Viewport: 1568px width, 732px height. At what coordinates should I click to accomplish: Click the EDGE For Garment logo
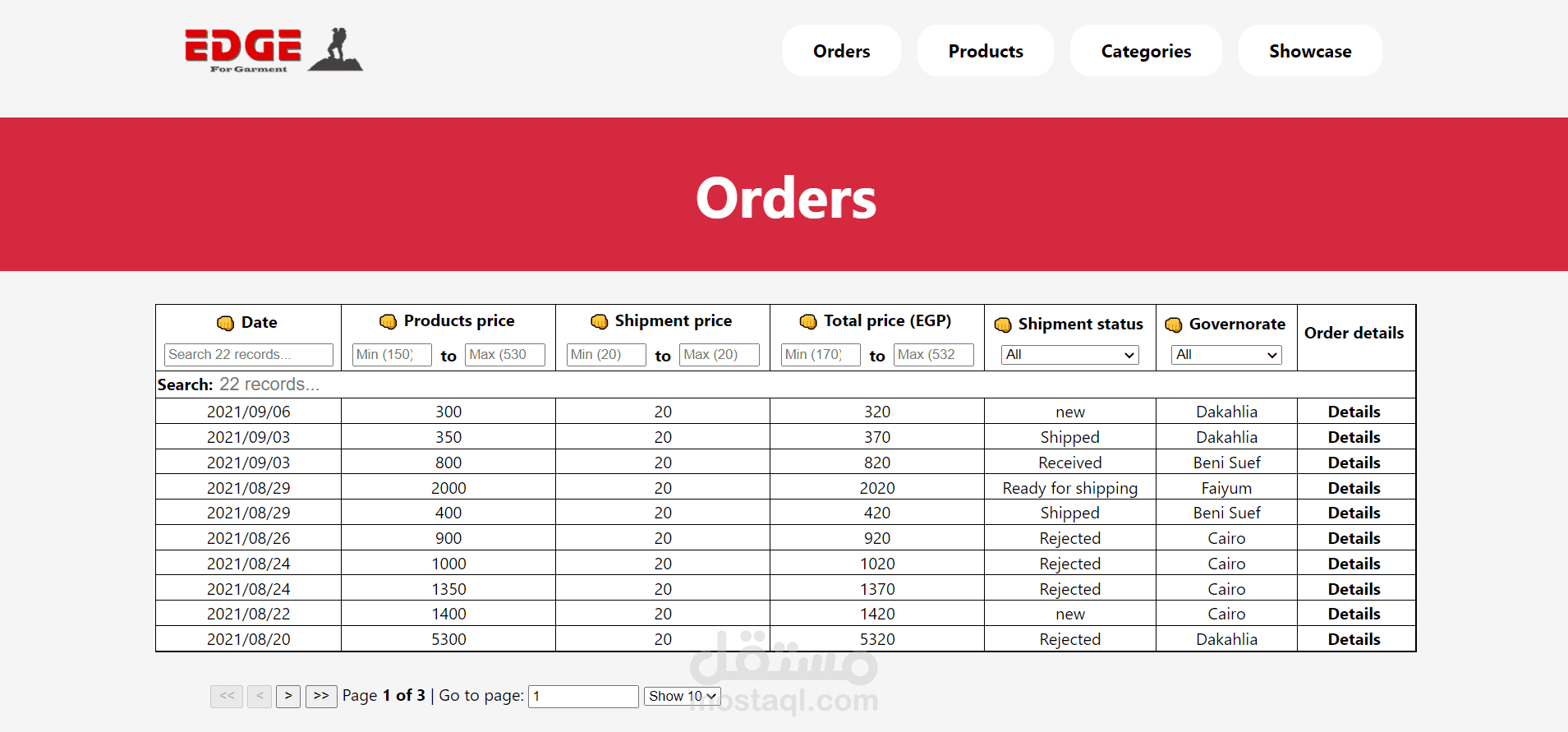[274, 50]
